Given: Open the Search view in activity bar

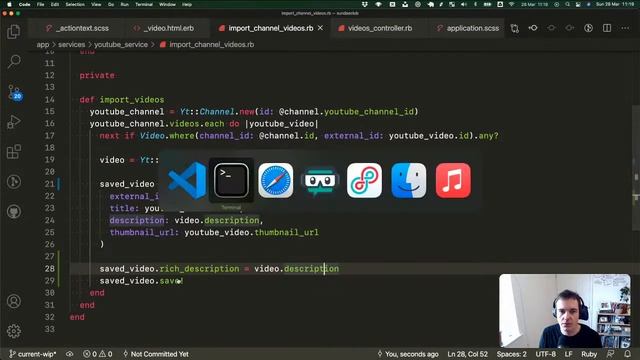Looking at the screenshot, I should pos(13,62).
